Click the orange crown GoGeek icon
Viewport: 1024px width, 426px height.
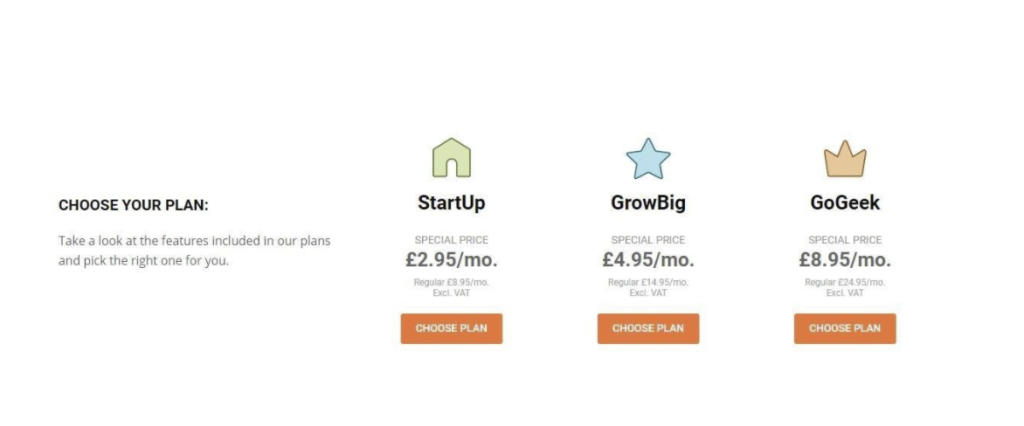coord(844,159)
